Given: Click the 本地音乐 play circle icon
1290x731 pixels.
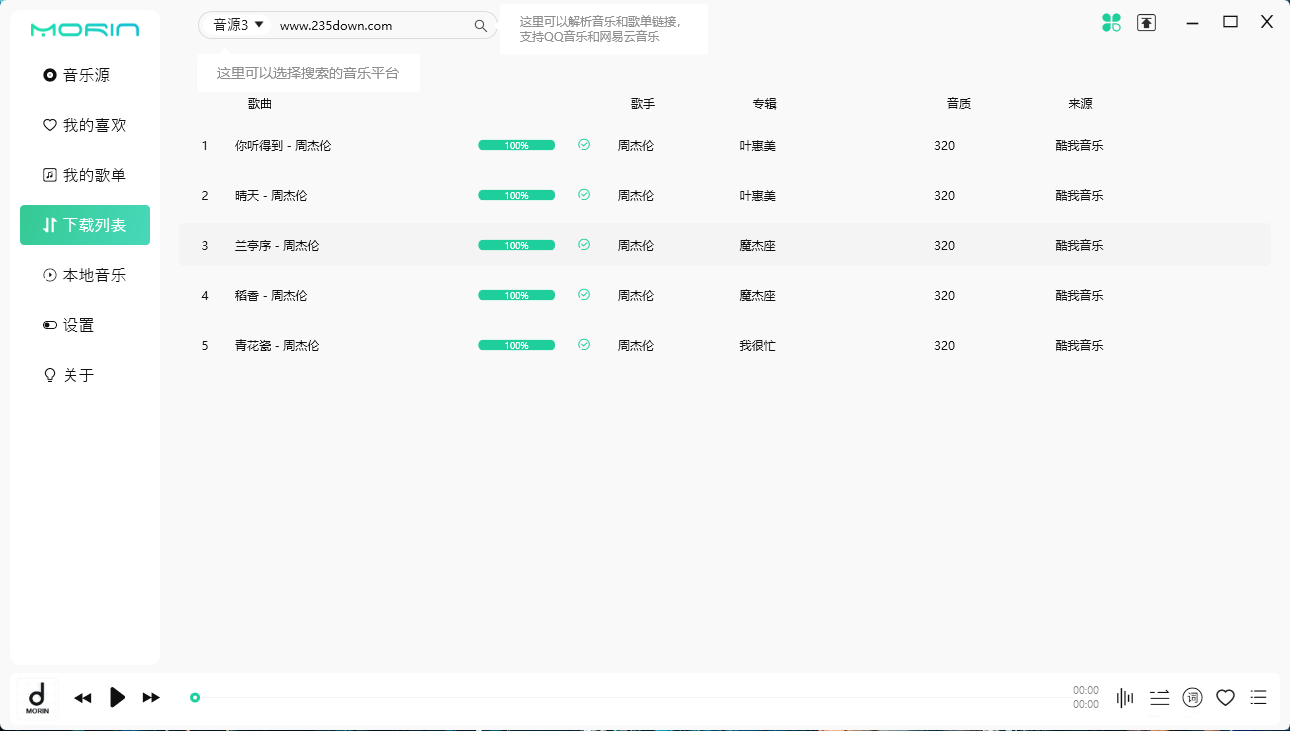Looking at the screenshot, I should click(x=50, y=275).
